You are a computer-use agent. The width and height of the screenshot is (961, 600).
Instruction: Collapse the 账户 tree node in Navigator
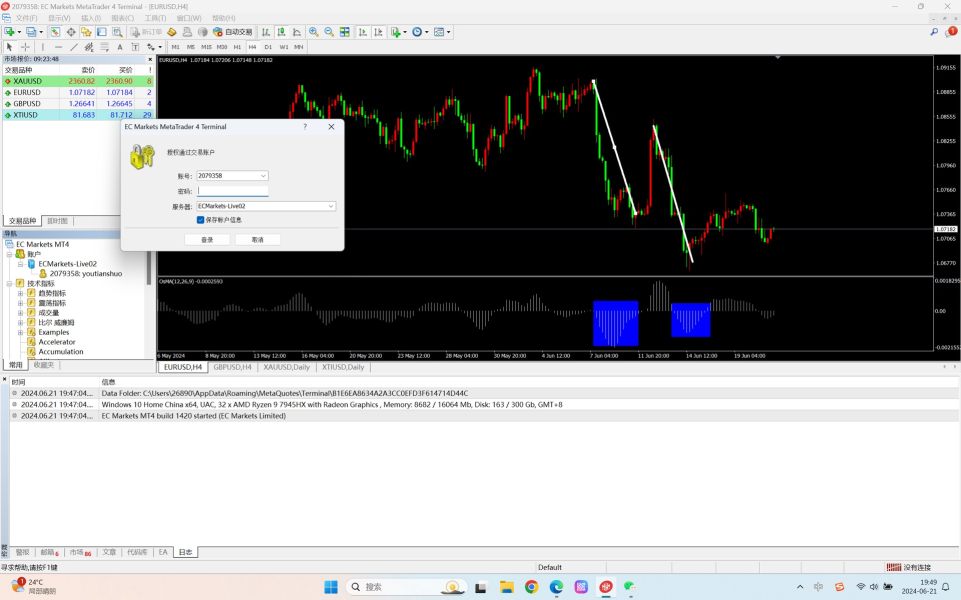pyautogui.click(x=9, y=254)
